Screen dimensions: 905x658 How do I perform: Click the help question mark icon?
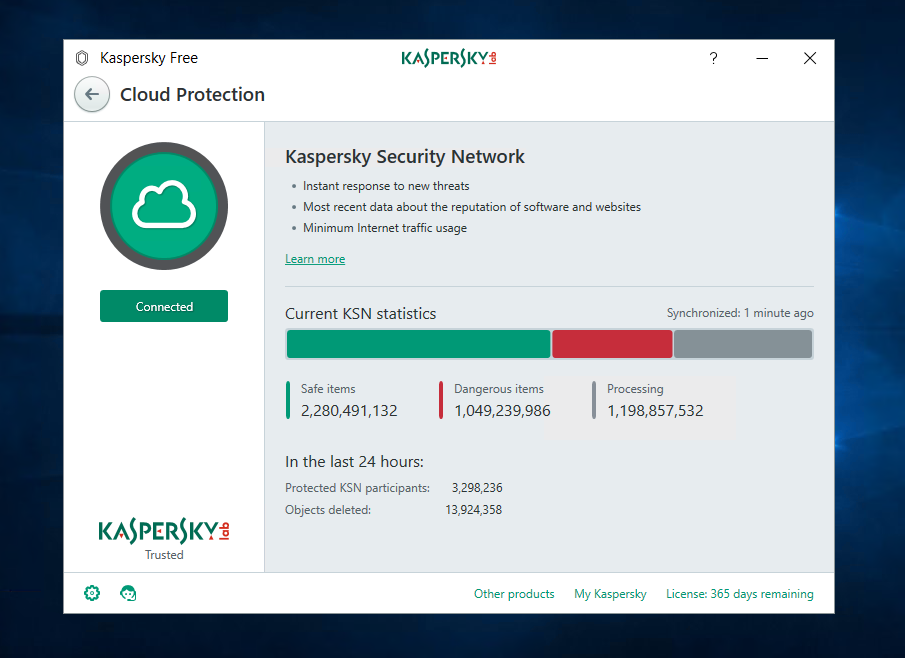pyautogui.click(x=713, y=58)
